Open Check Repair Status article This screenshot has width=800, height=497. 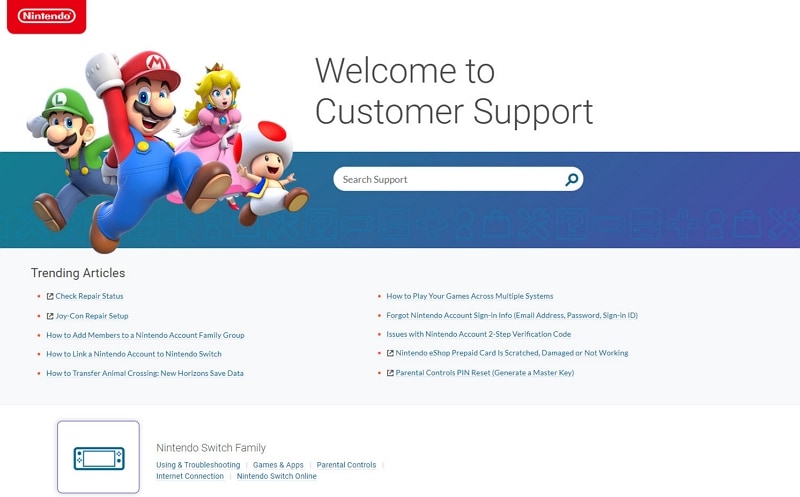(89, 296)
